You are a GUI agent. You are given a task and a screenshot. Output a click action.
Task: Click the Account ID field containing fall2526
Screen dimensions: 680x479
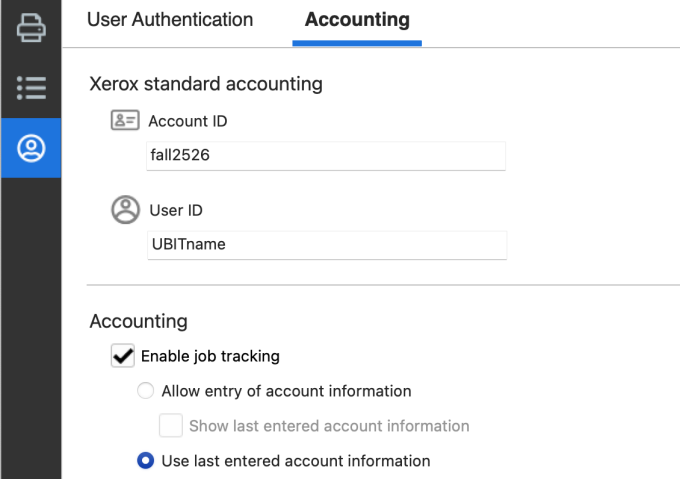click(x=326, y=156)
